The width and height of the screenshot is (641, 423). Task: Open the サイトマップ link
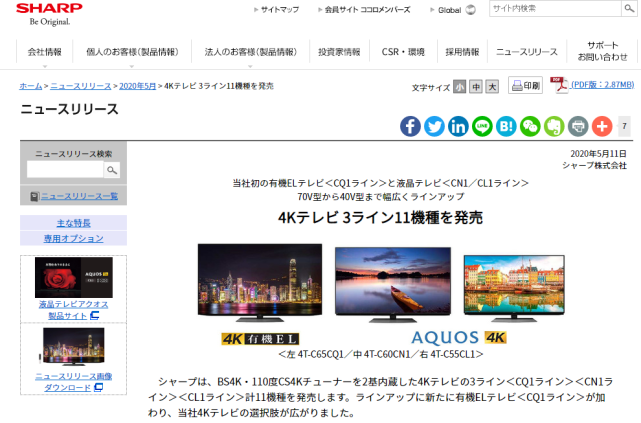click(x=280, y=9)
